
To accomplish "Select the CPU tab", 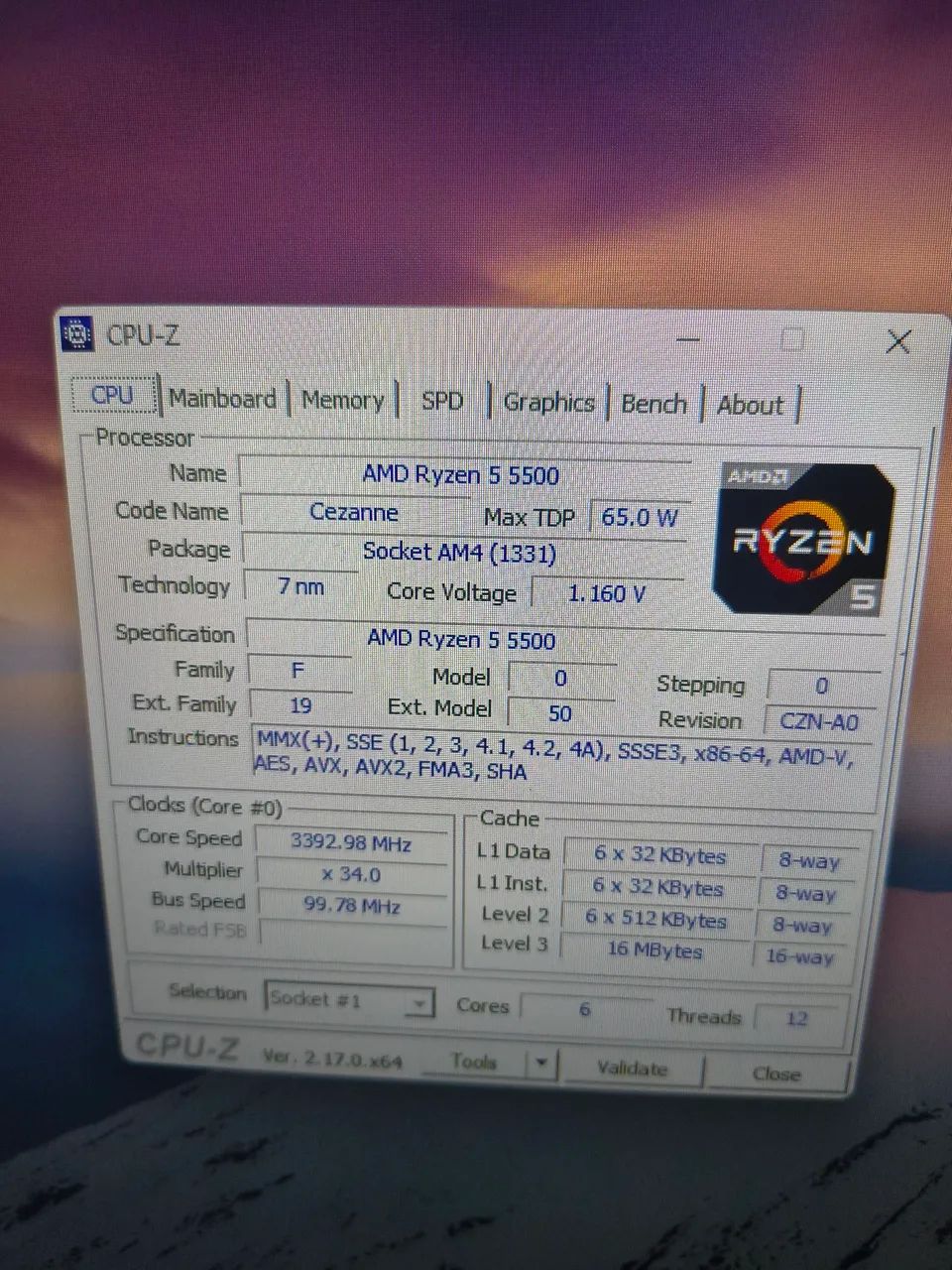I will [112, 395].
